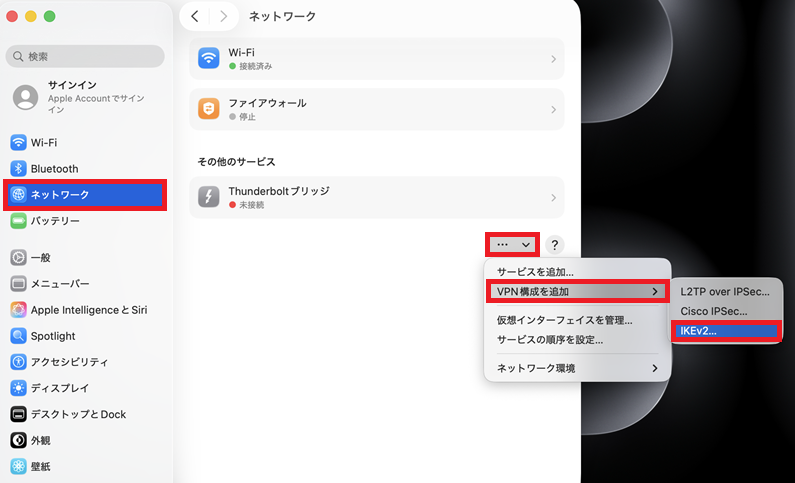
Task: Go back using the back arrow
Action: tap(195, 17)
